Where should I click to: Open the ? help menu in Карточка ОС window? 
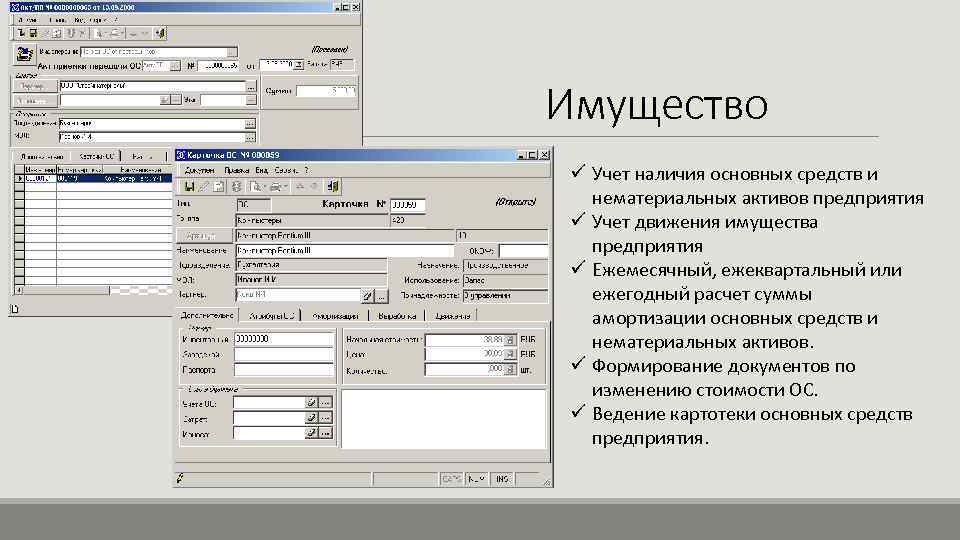306,170
